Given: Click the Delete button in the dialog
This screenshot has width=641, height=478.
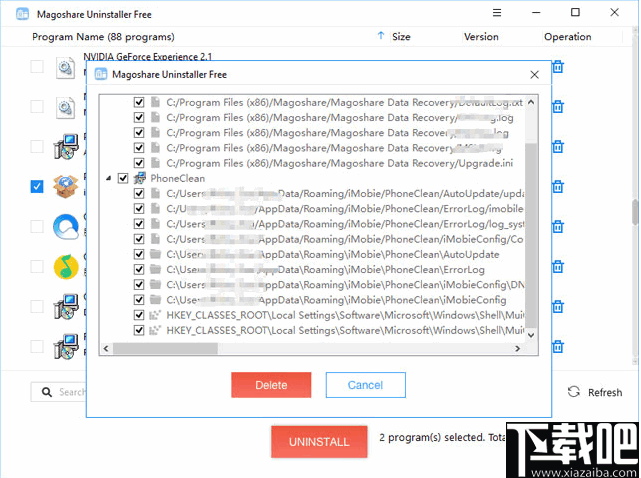Looking at the screenshot, I should coord(271,385).
